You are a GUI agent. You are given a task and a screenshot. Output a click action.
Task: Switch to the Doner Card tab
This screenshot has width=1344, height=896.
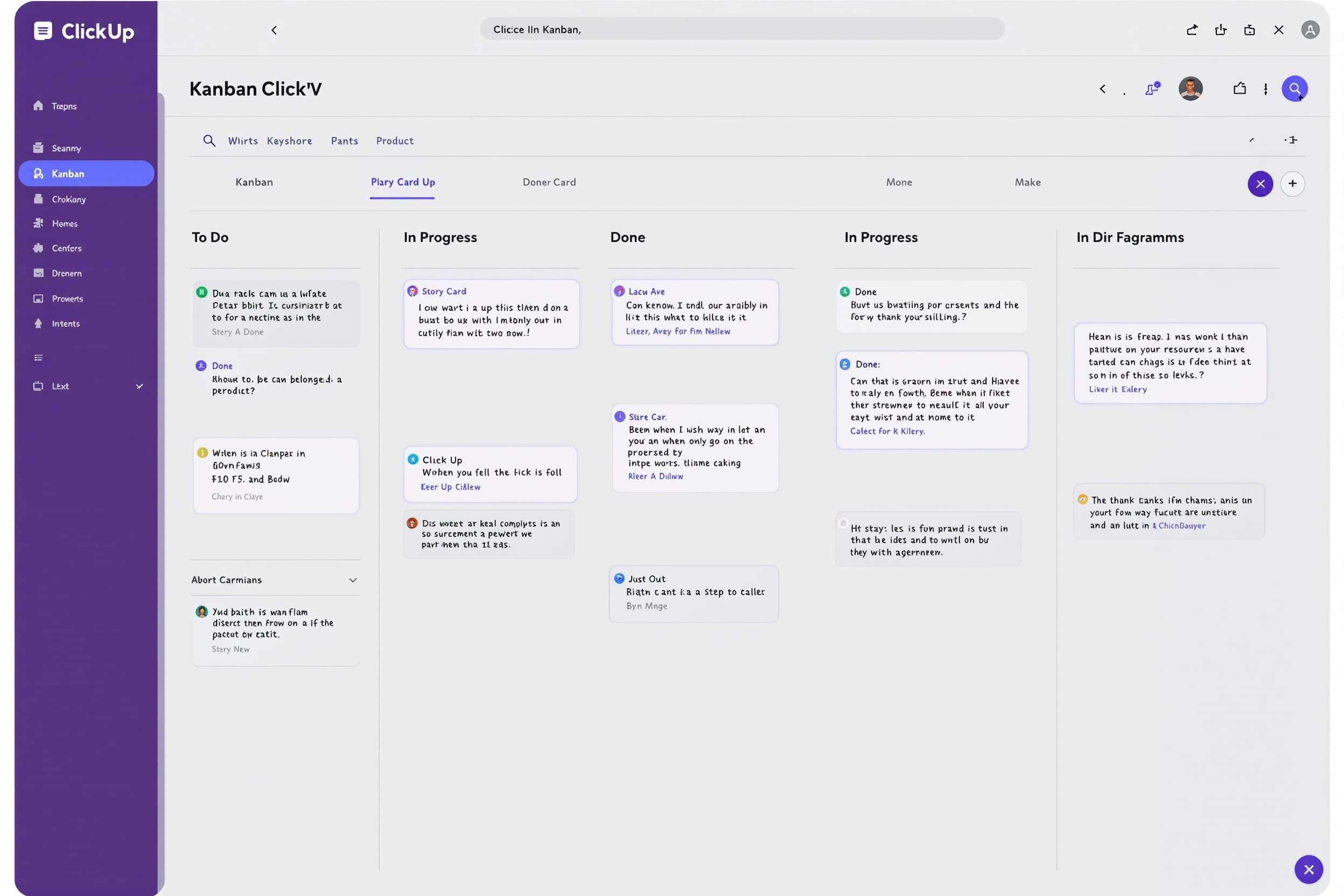point(549,183)
